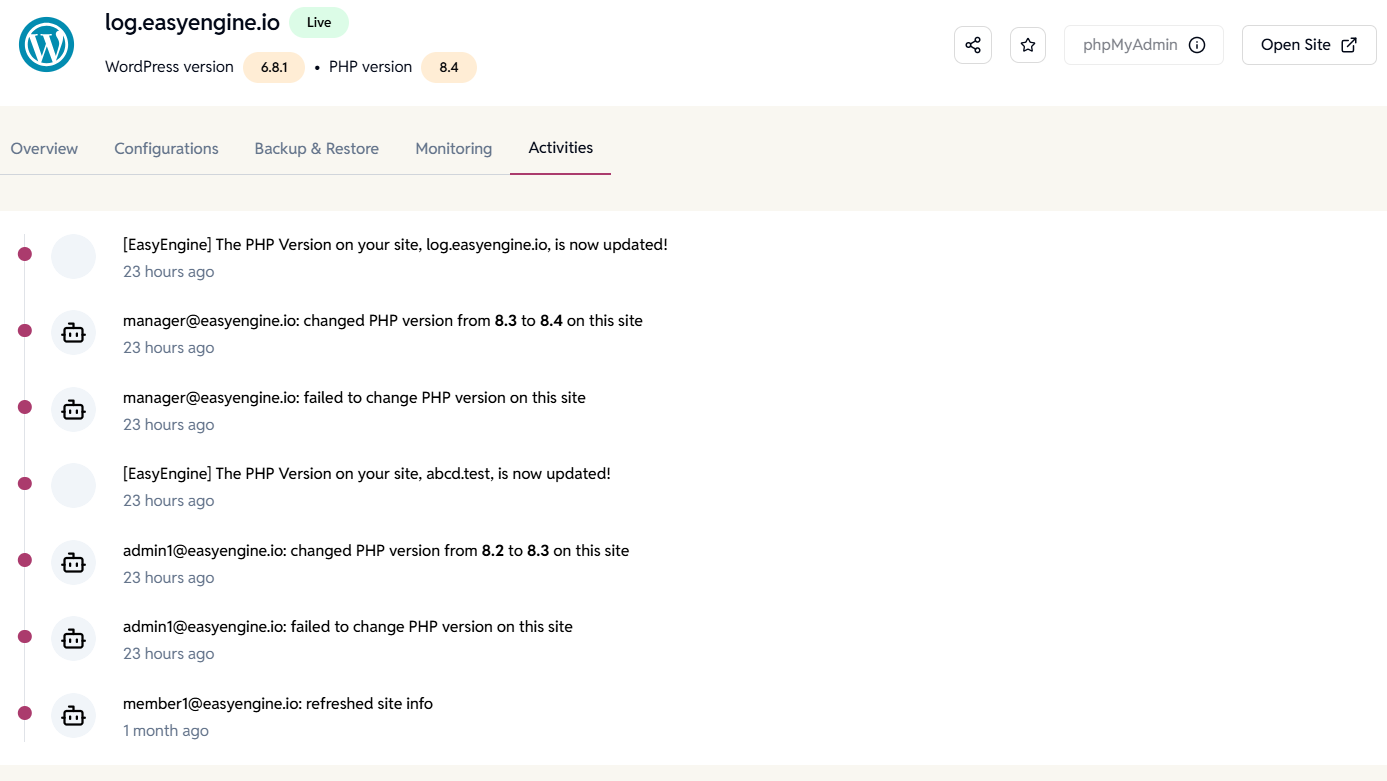Click the avatar circle for the abcd.test update notice

click(x=73, y=485)
